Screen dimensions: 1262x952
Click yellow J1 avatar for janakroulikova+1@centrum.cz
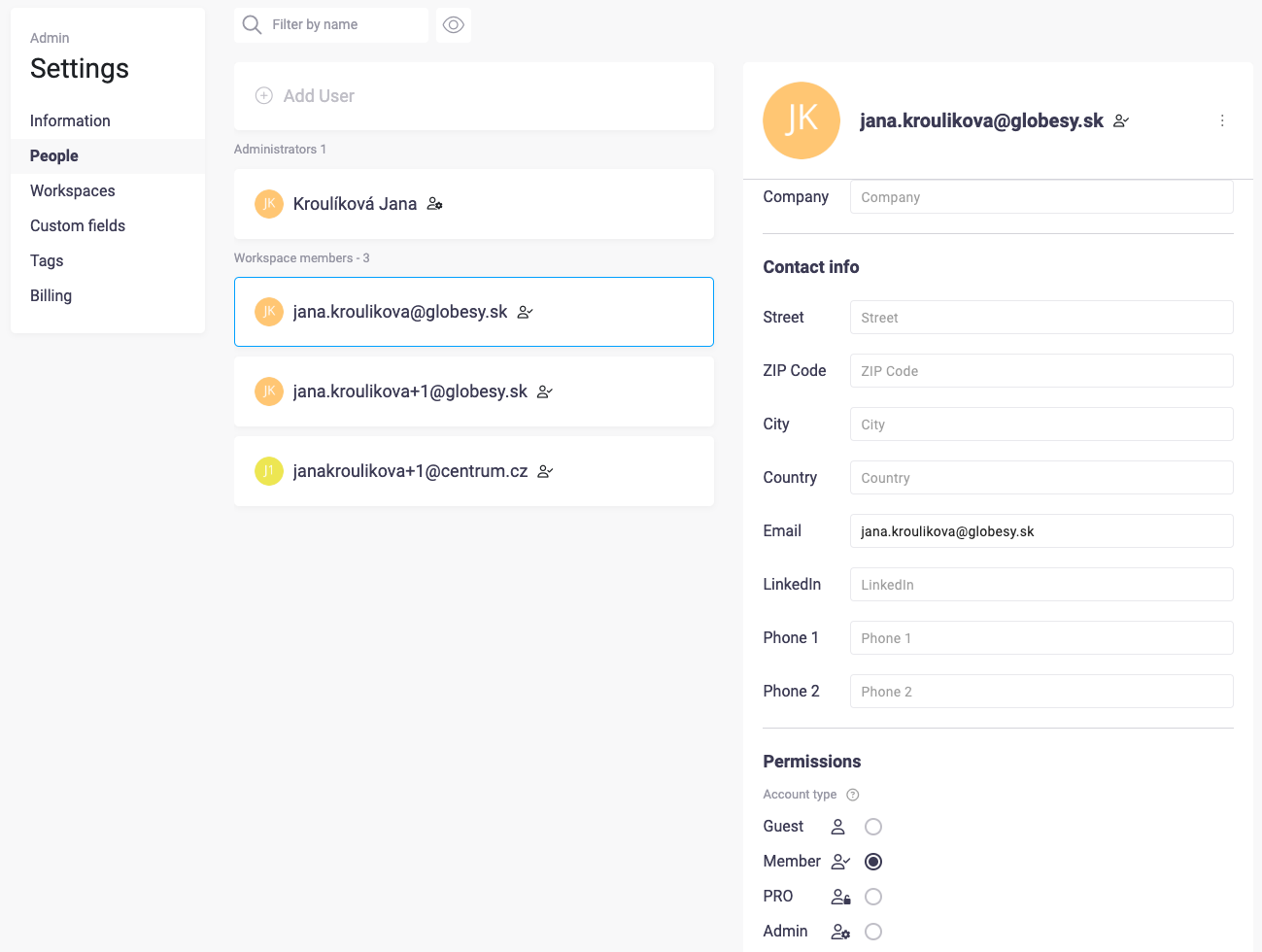[268, 471]
